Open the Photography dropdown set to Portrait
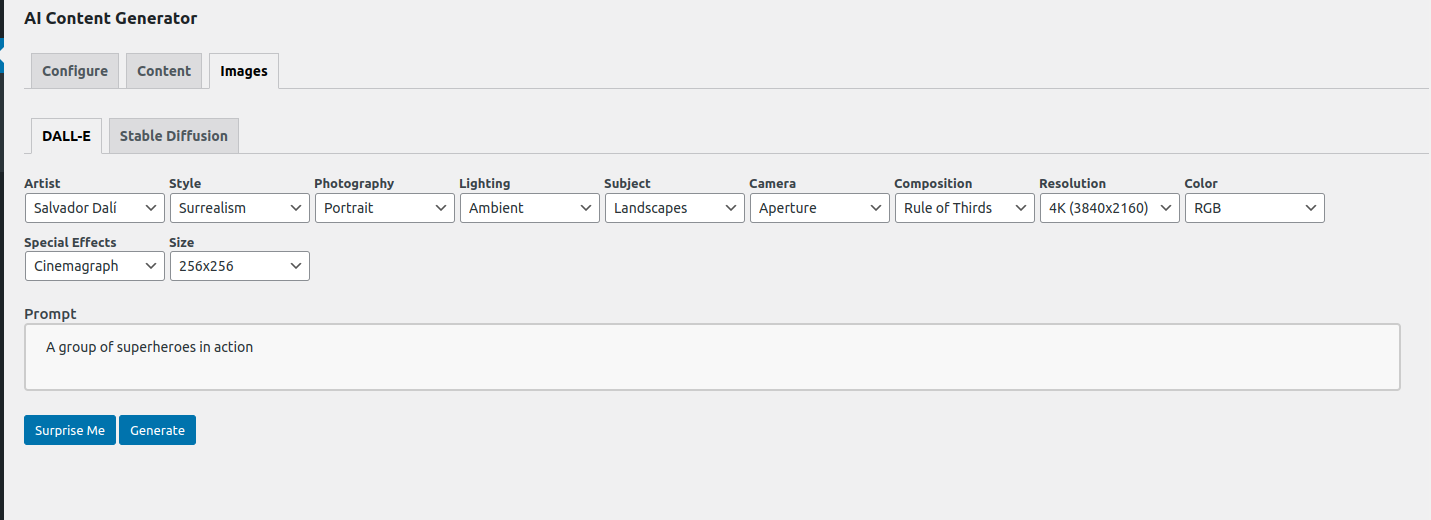Image resolution: width=1431 pixels, height=520 pixels. tap(384, 208)
